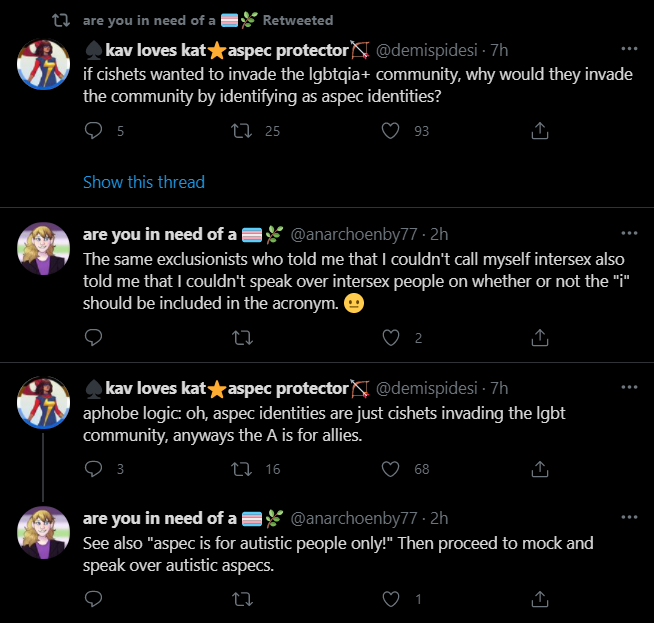The height and width of the screenshot is (623, 654).
Task: Retweet the aphobe logic tweet with 16 retweets
Action: [242, 469]
